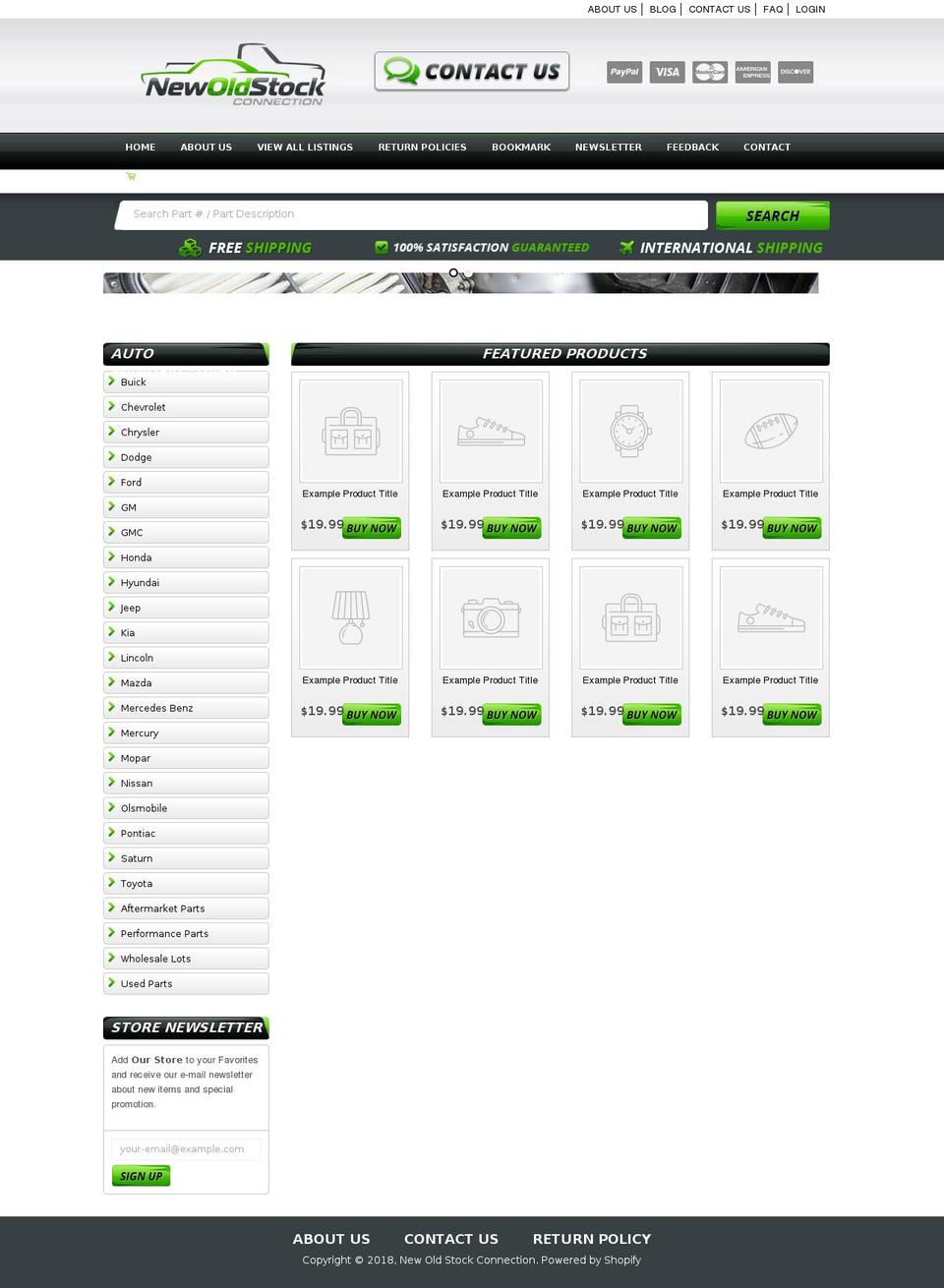944x1288 pixels.
Task: Open the GMC category
Action: pyautogui.click(x=186, y=533)
